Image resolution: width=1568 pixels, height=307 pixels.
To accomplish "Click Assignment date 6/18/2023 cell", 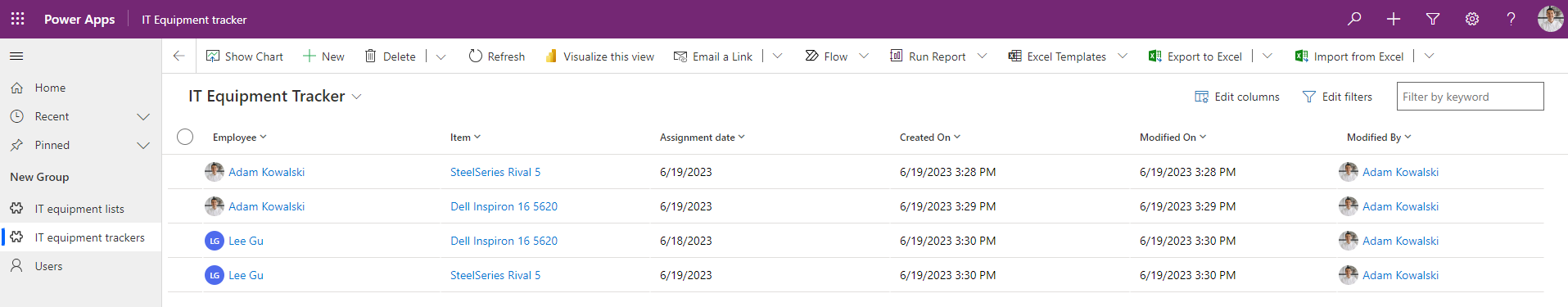I will tap(686, 241).
